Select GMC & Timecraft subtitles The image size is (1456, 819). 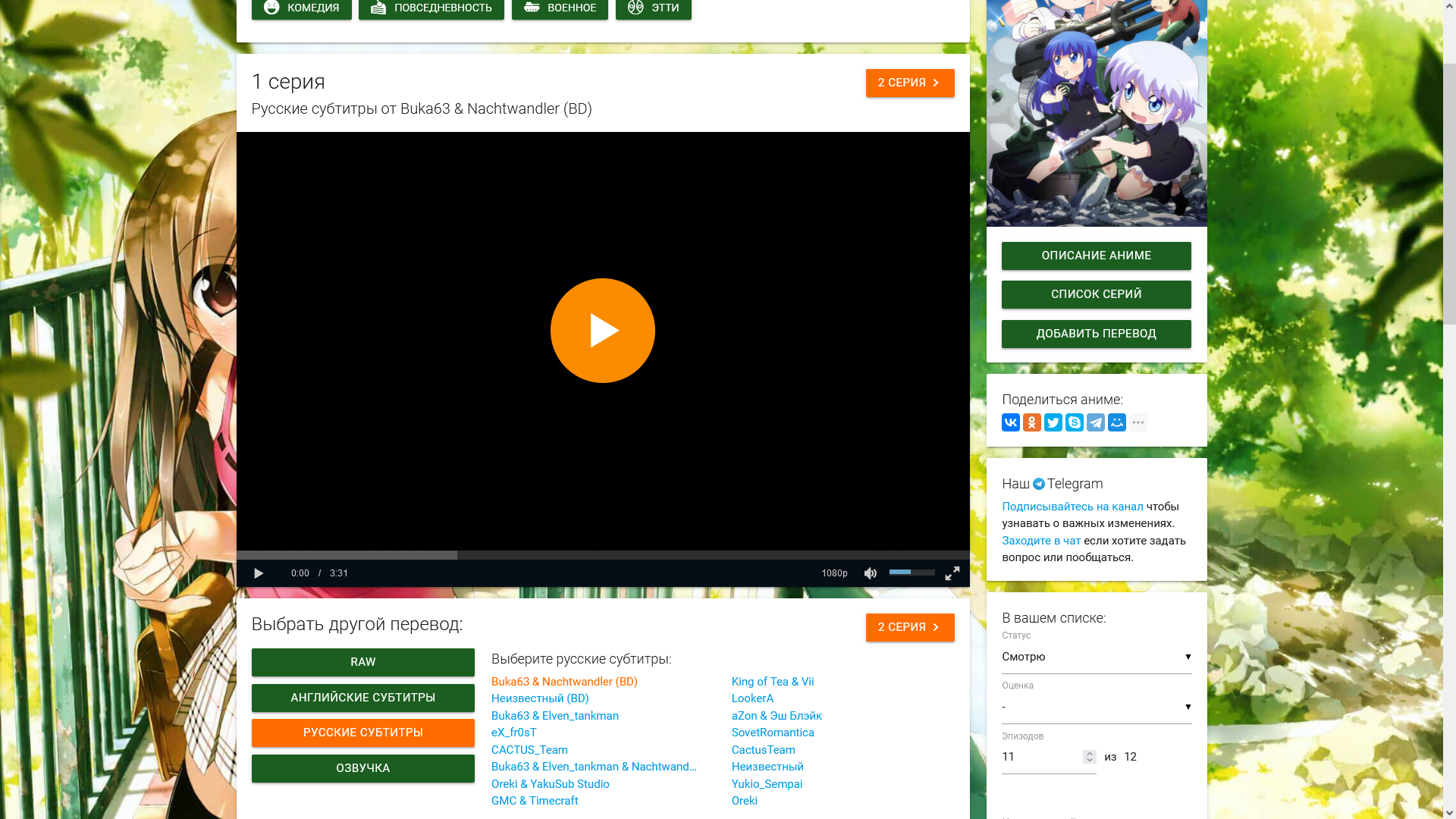coord(535,801)
